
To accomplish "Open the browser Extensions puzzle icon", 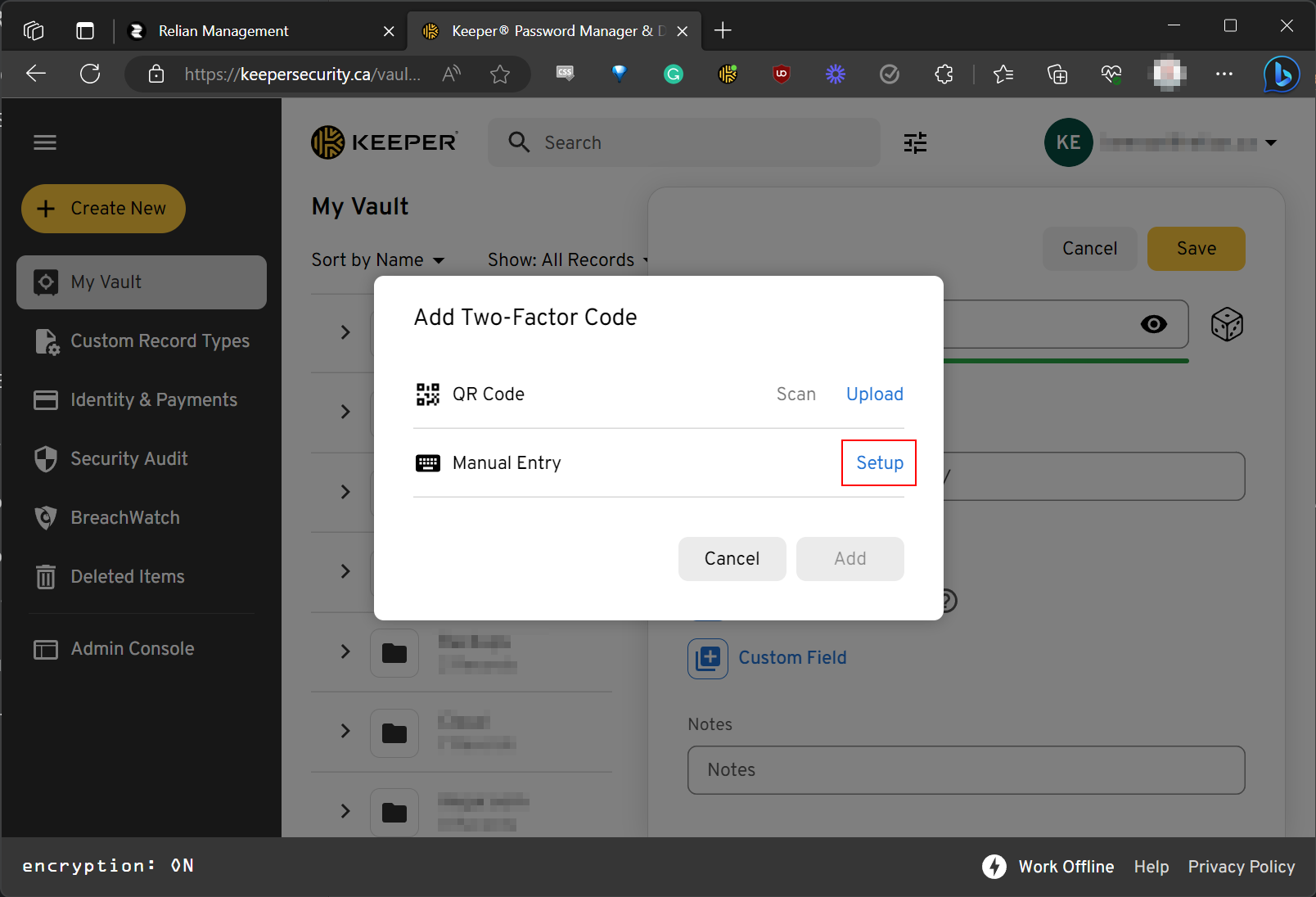I will (x=944, y=74).
